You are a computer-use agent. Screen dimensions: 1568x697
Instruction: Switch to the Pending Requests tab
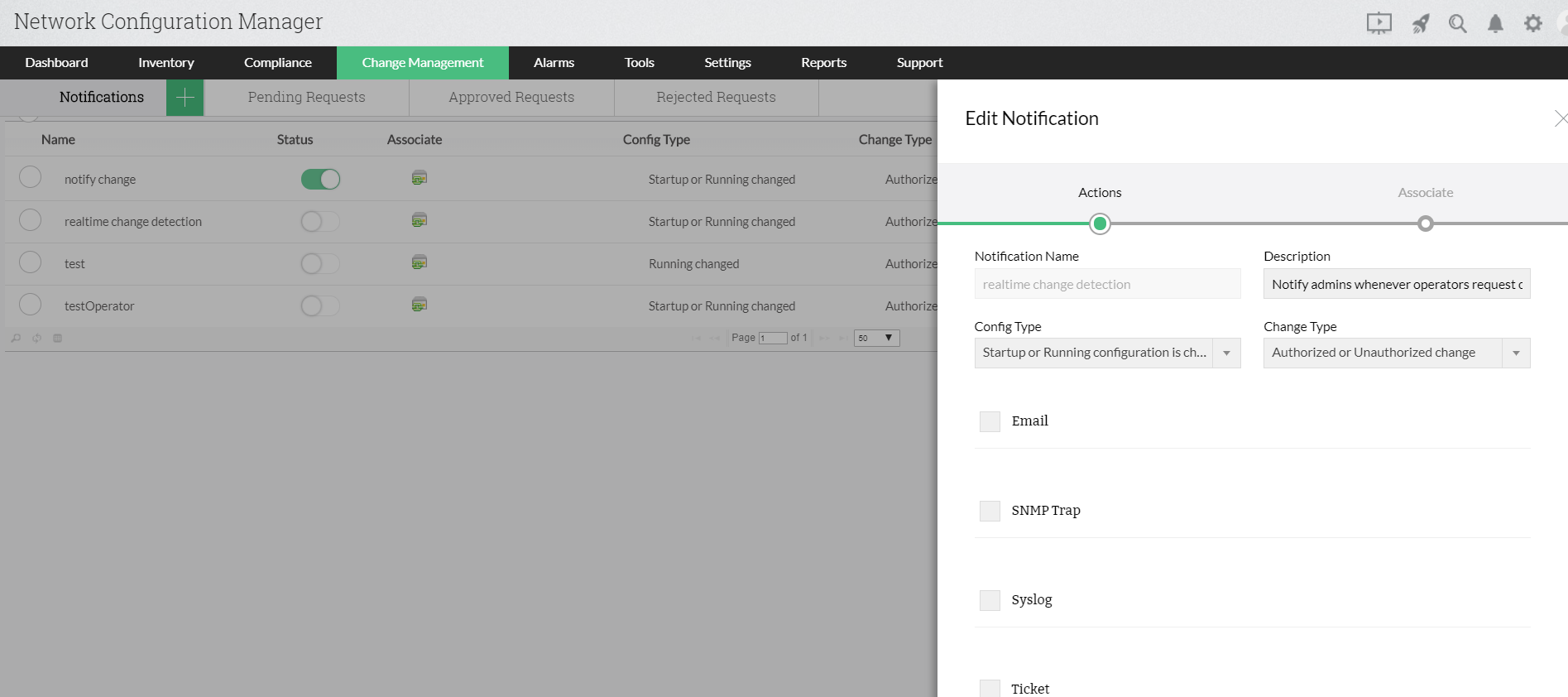[306, 98]
